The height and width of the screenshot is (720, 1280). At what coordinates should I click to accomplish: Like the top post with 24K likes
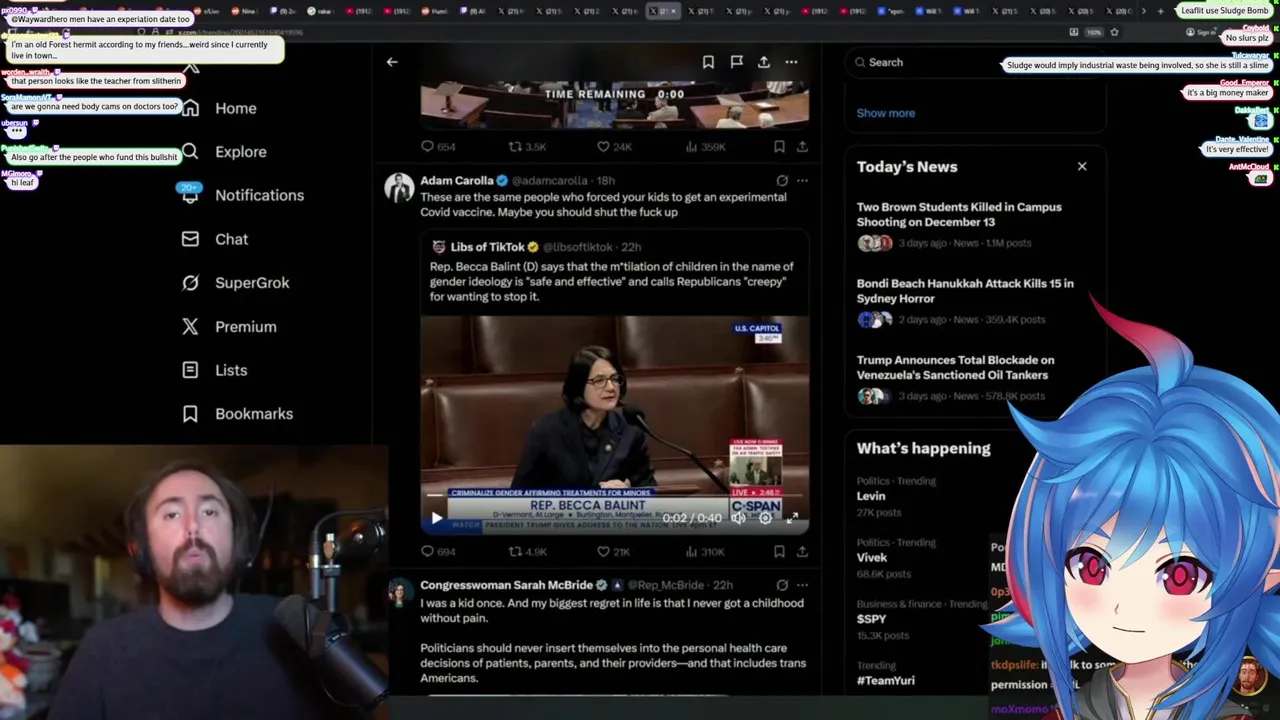[x=613, y=147]
